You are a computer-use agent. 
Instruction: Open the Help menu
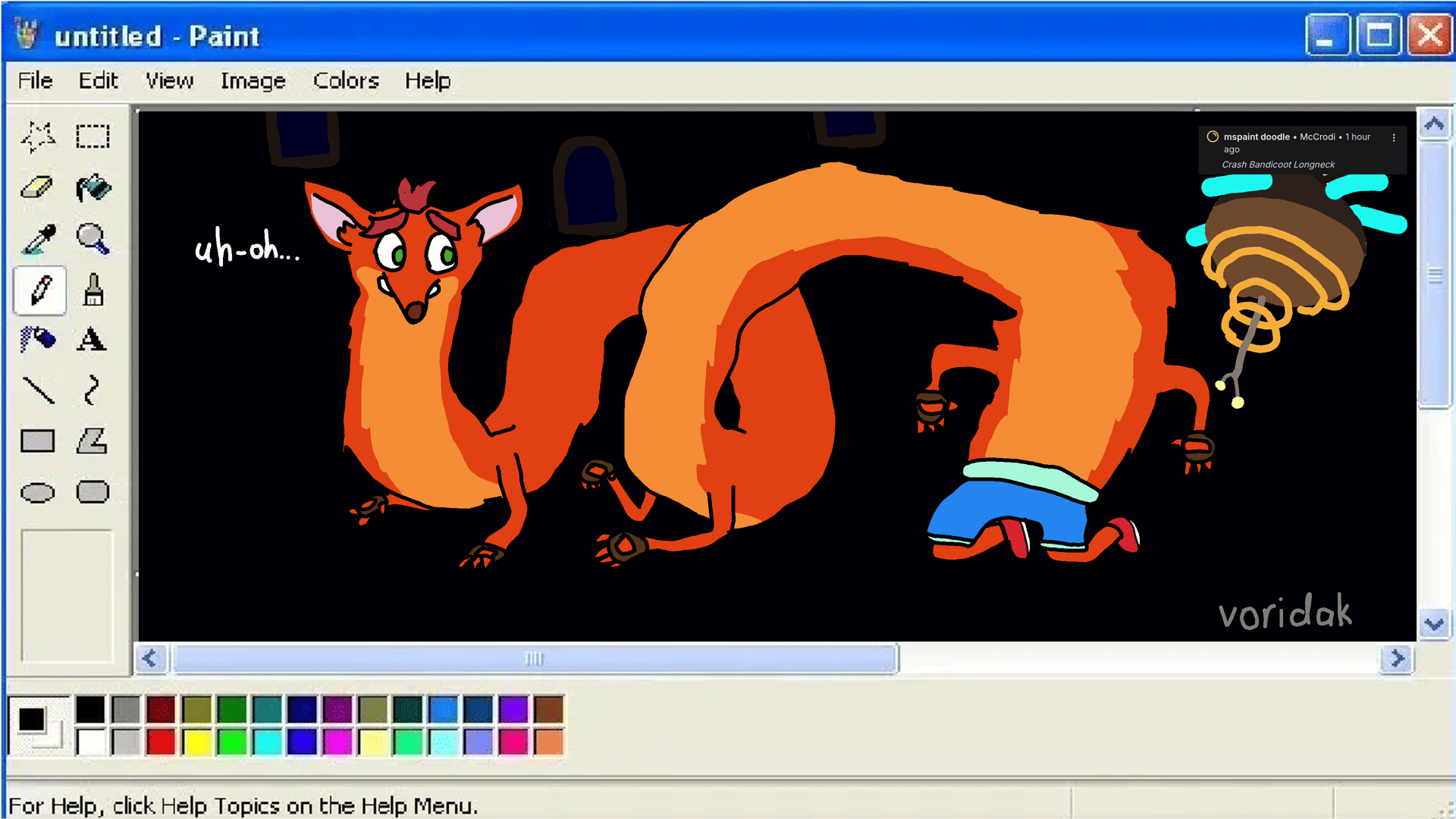pyautogui.click(x=428, y=80)
